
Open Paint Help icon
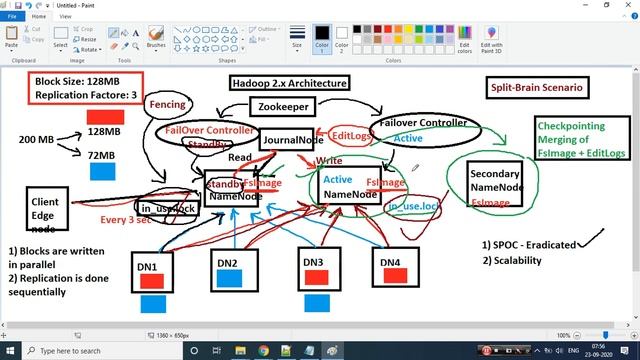click(634, 16)
